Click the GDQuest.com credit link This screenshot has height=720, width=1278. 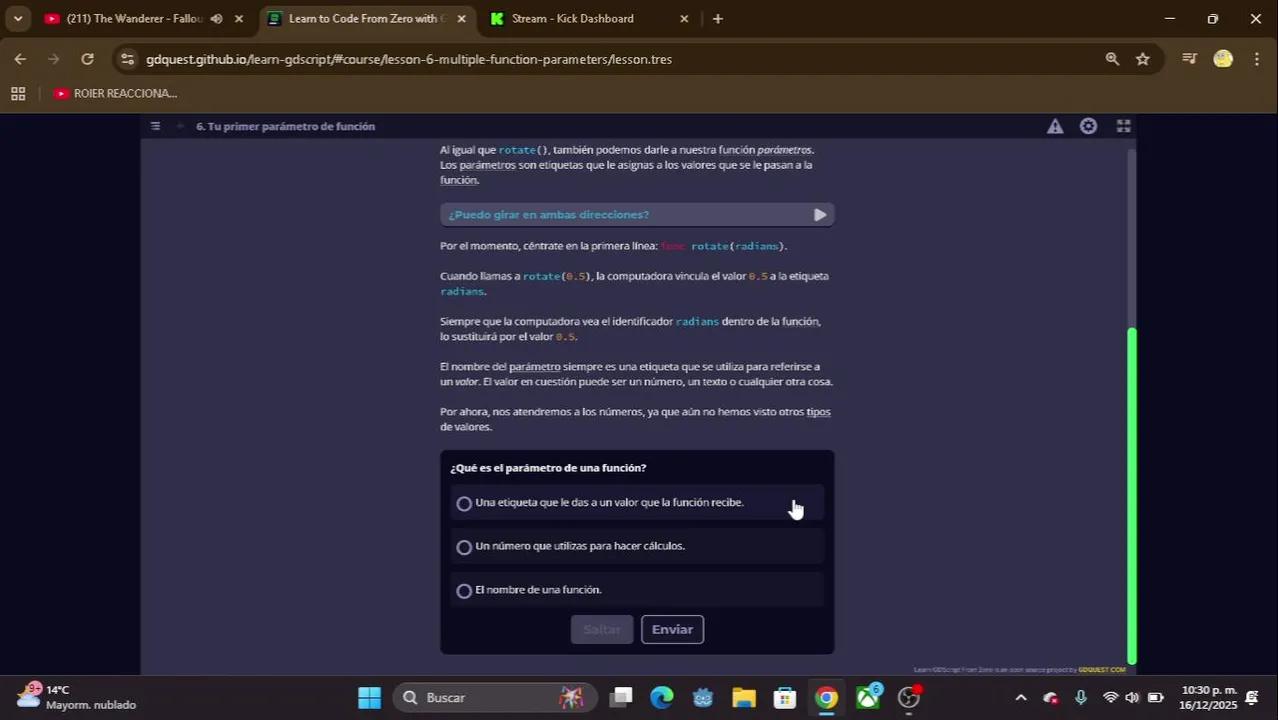pyautogui.click(x=1102, y=670)
